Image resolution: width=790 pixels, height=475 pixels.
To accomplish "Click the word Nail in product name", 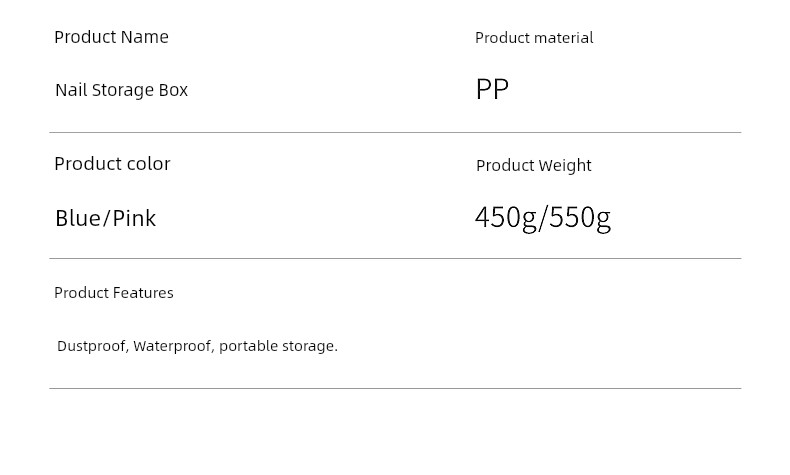I will coord(71,90).
